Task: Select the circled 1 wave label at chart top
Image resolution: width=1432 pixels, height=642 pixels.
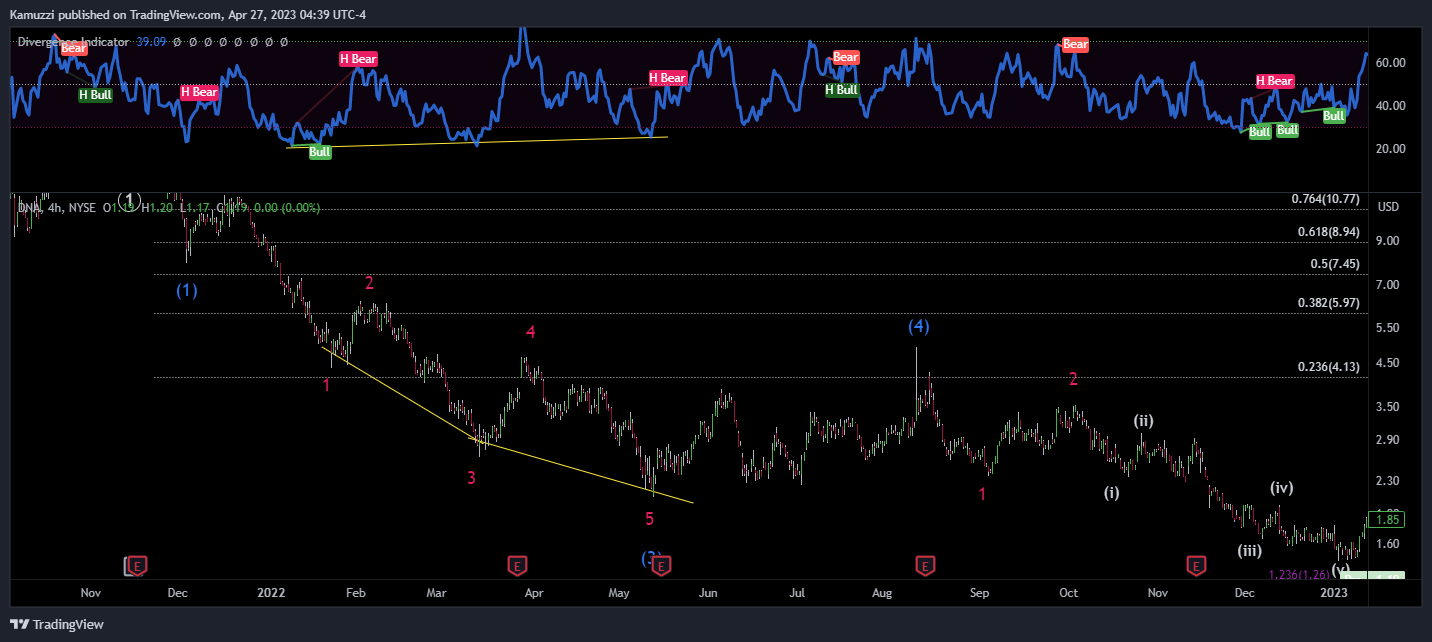Action: (131, 199)
